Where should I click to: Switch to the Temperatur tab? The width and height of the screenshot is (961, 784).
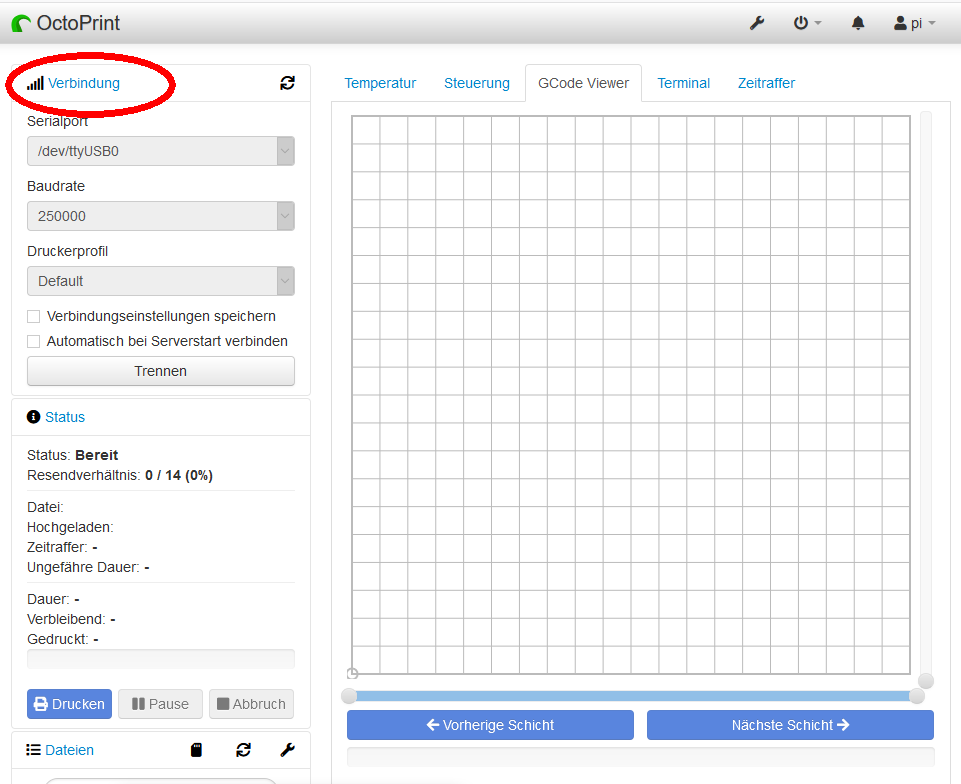380,83
